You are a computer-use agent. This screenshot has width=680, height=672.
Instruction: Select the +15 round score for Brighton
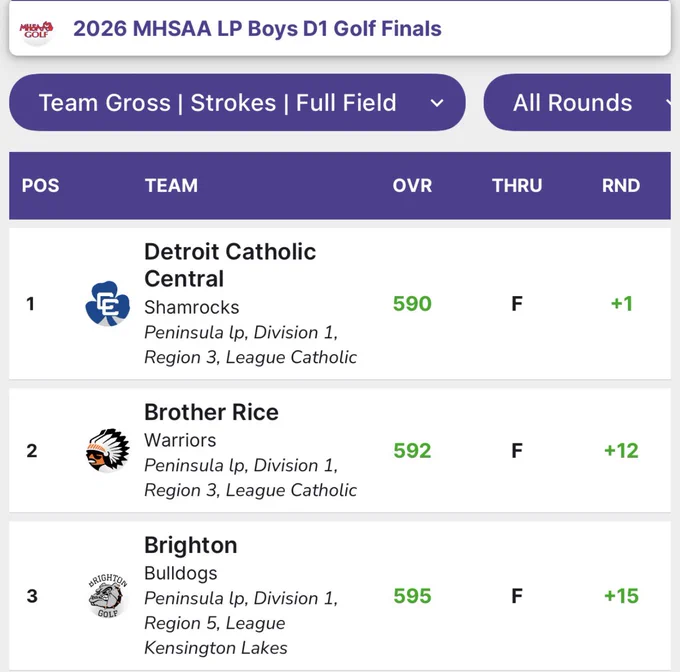[621, 596]
